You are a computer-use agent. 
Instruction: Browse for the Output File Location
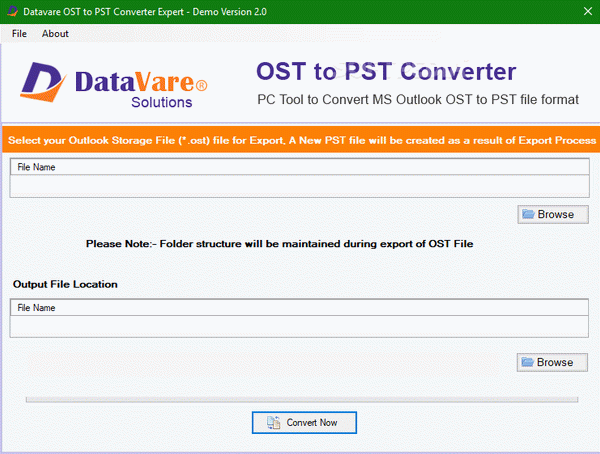pos(552,362)
